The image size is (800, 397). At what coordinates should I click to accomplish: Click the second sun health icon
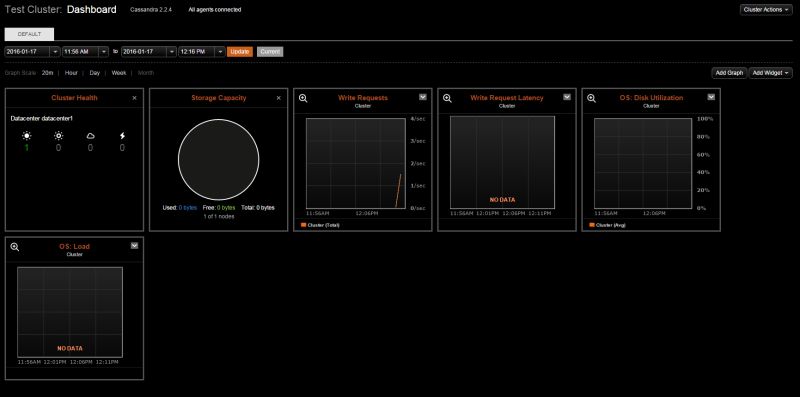click(59, 136)
